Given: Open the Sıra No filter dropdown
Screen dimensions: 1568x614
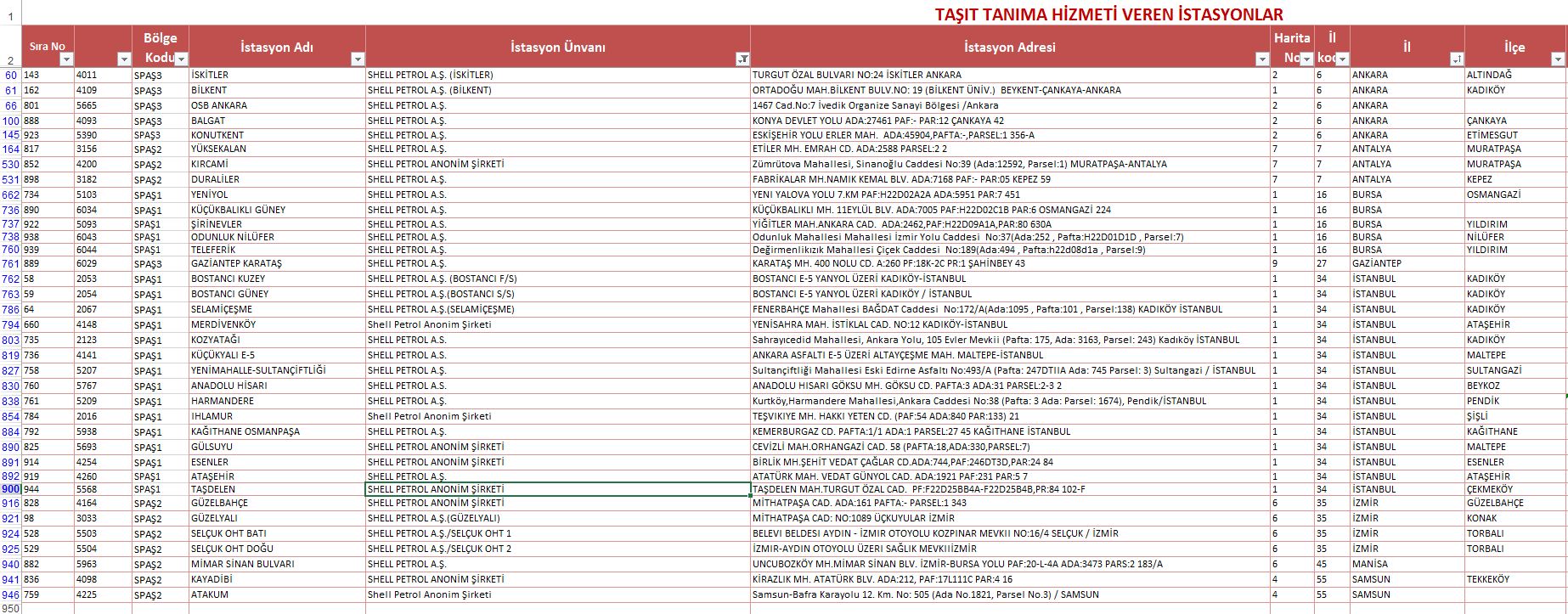Looking at the screenshot, I should (x=66, y=59).
